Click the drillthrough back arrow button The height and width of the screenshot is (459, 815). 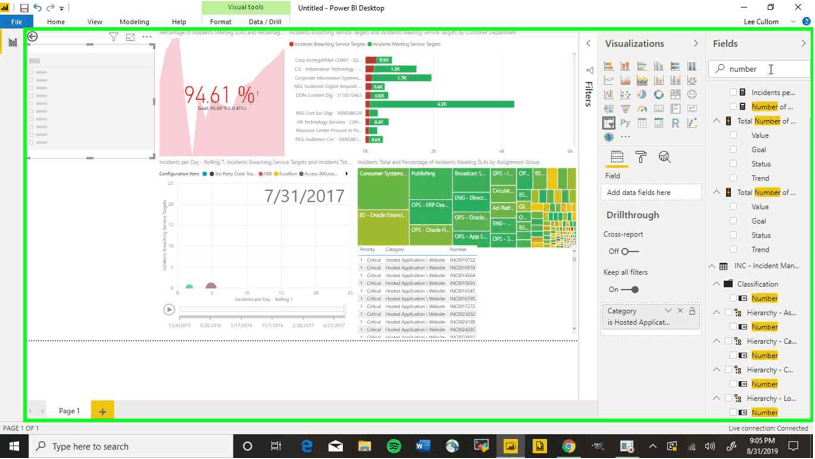[x=32, y=37]
